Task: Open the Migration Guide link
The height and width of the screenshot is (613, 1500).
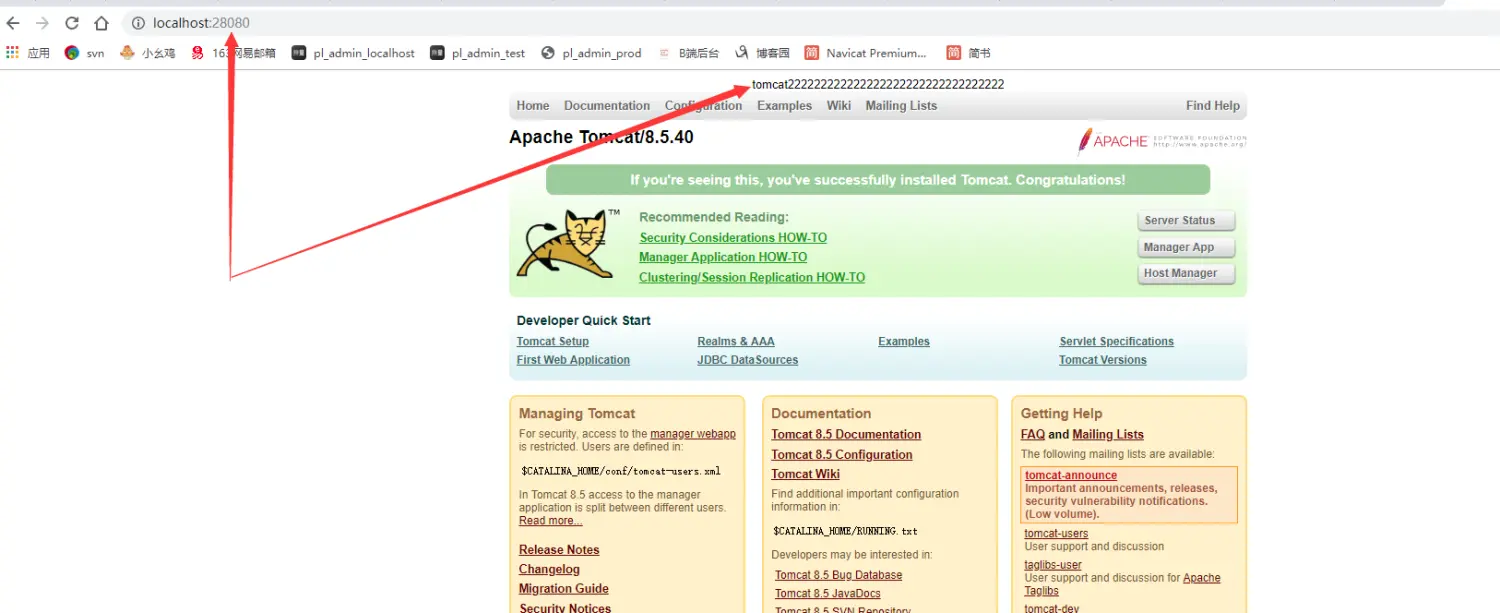Action: point(564,589)
